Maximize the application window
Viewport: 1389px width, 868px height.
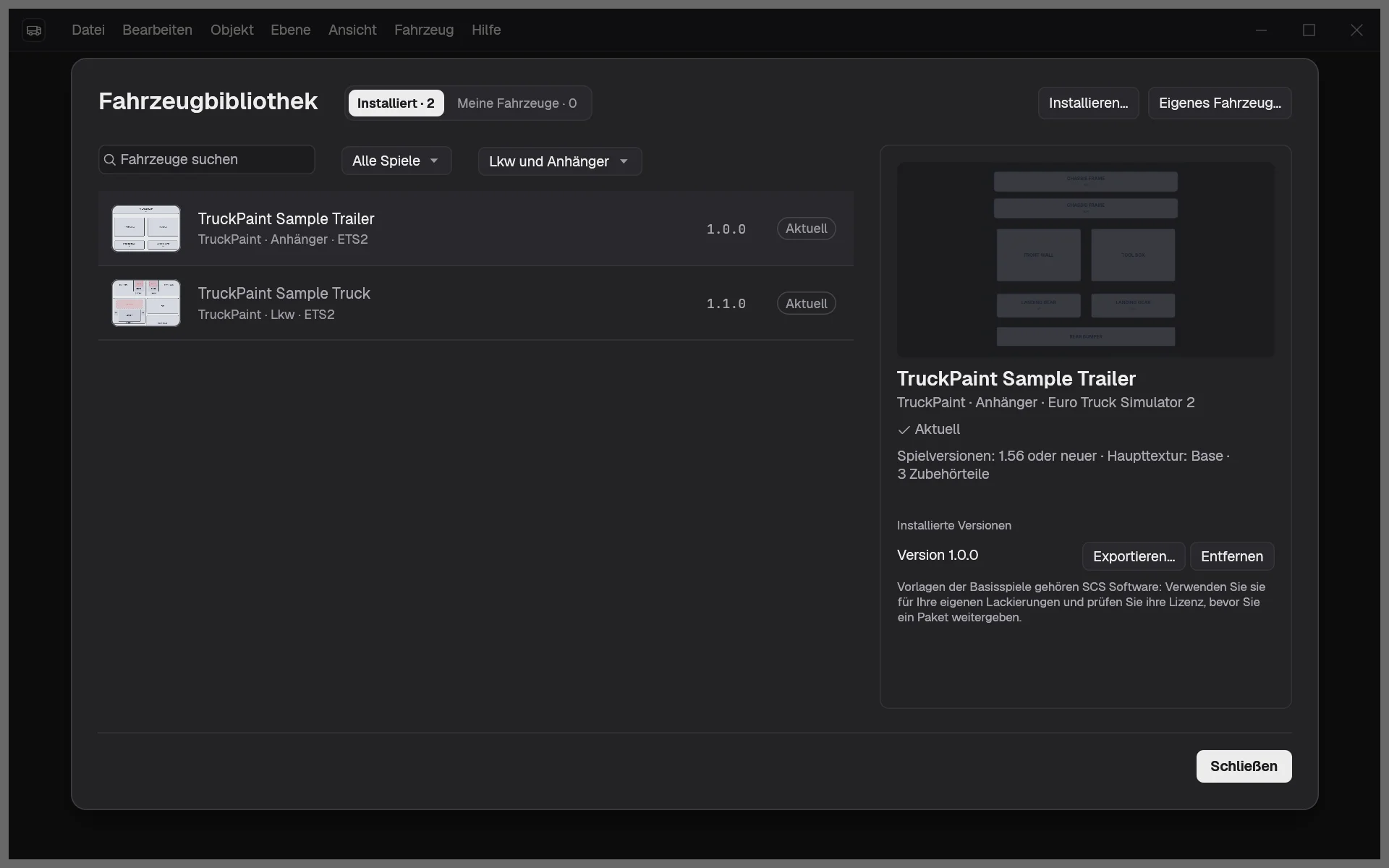(x=1309, y=30)
